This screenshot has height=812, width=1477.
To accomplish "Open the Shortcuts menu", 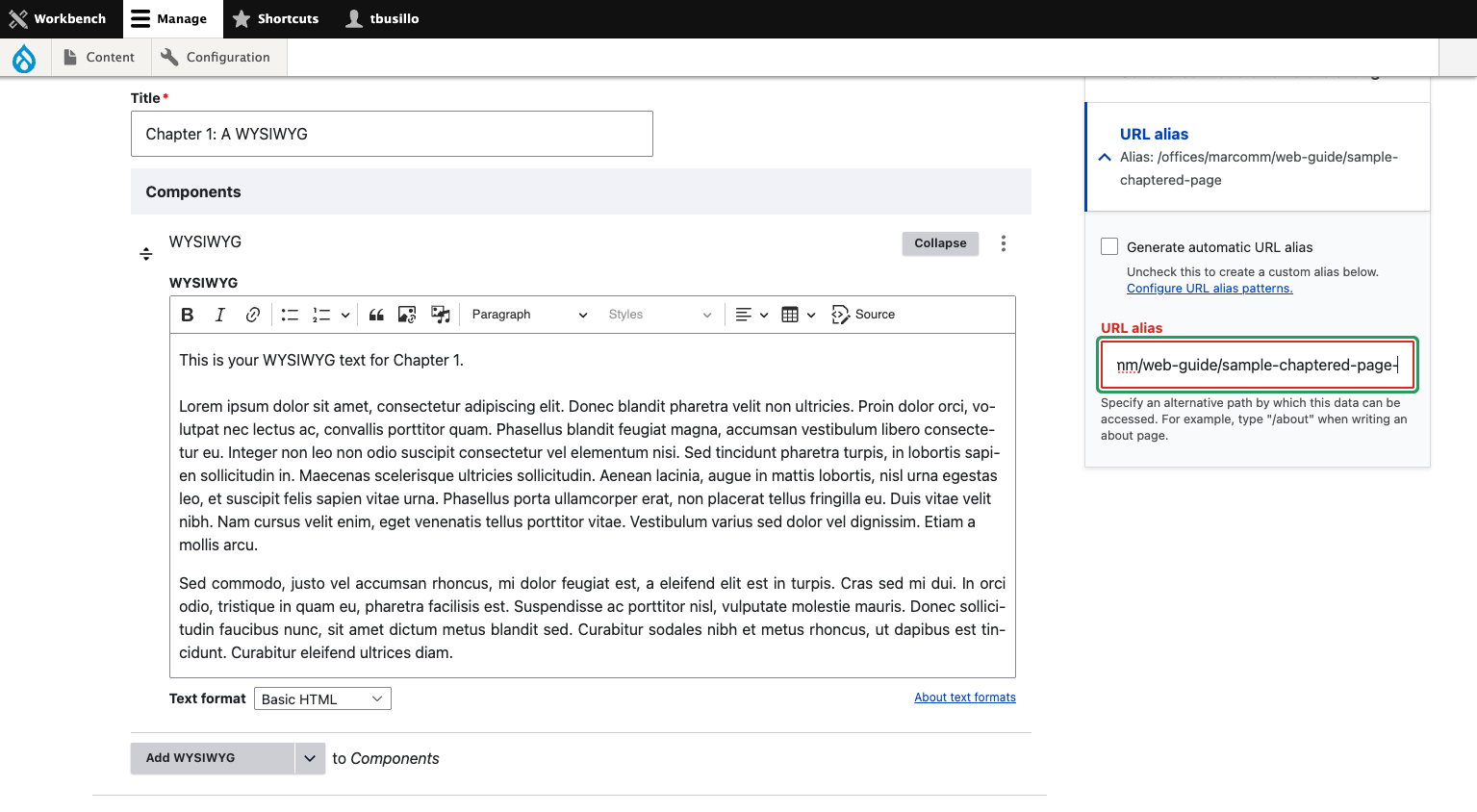I will pyautogui.click(x=277, y=19).
